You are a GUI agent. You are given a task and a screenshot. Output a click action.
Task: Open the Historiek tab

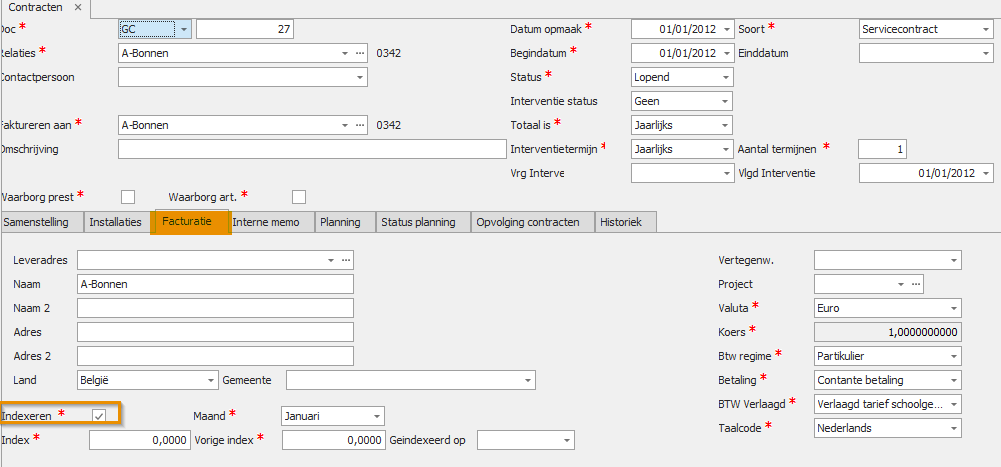tap(618, 223)
